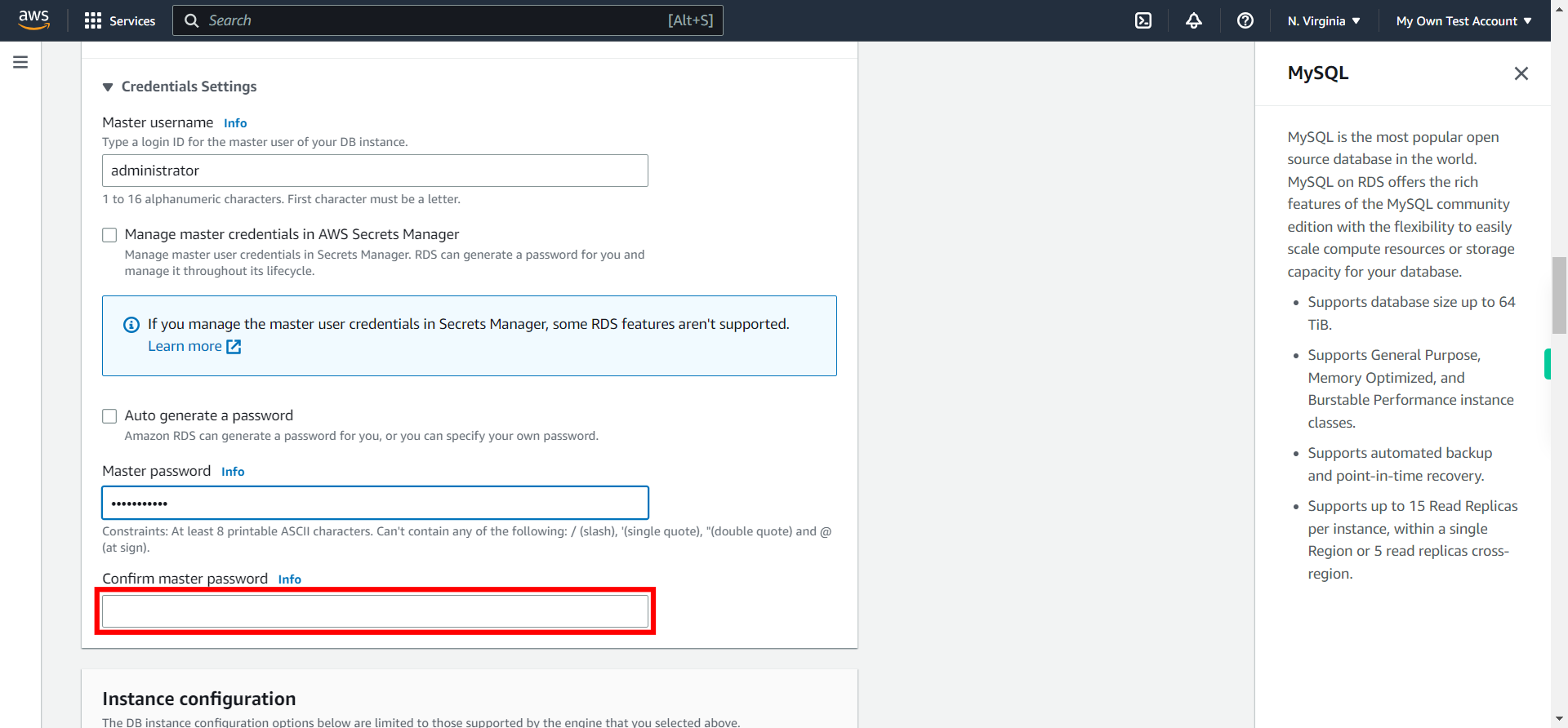Click the Confirm master password field
This screenshot has height=728, width=1568.
[375, 611]
